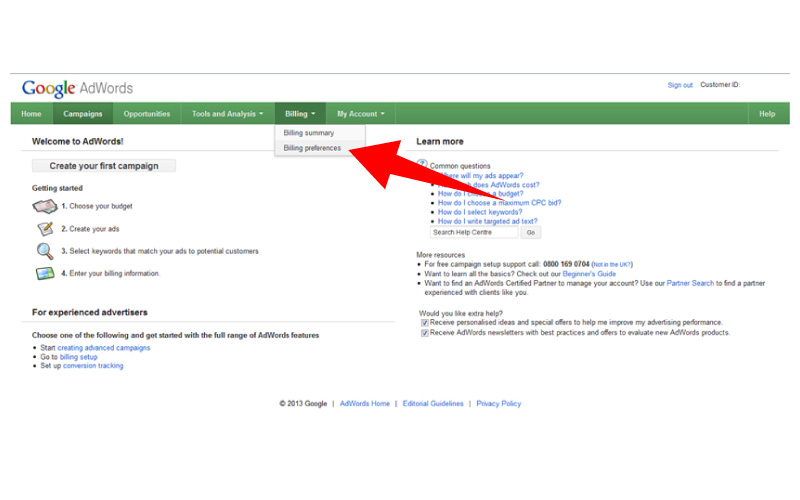Click the budget money icon
800x500 pixels.
click(44, 207)
